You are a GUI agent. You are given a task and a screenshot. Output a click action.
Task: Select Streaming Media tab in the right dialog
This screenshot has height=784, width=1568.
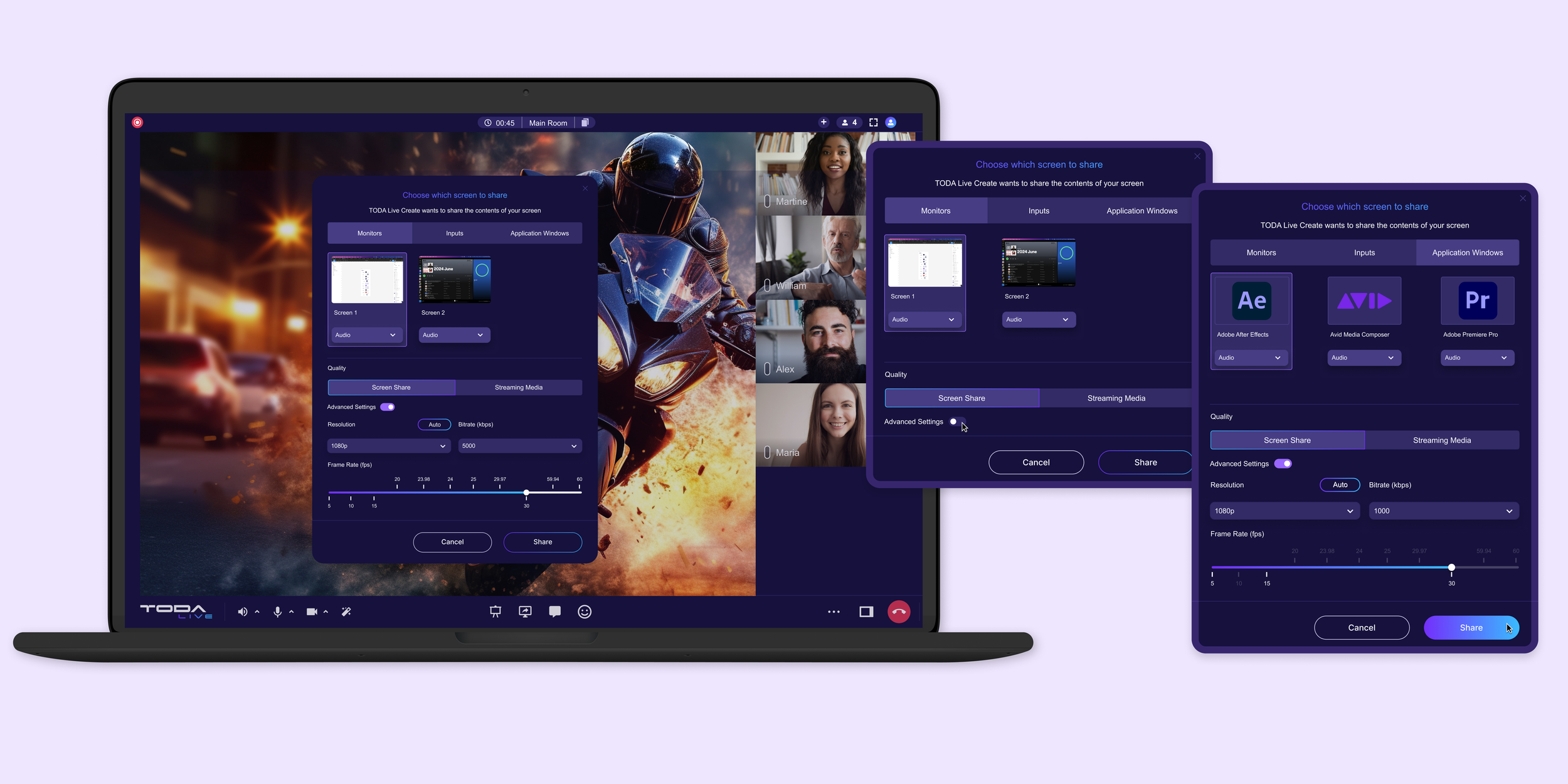click(1441, 440)
